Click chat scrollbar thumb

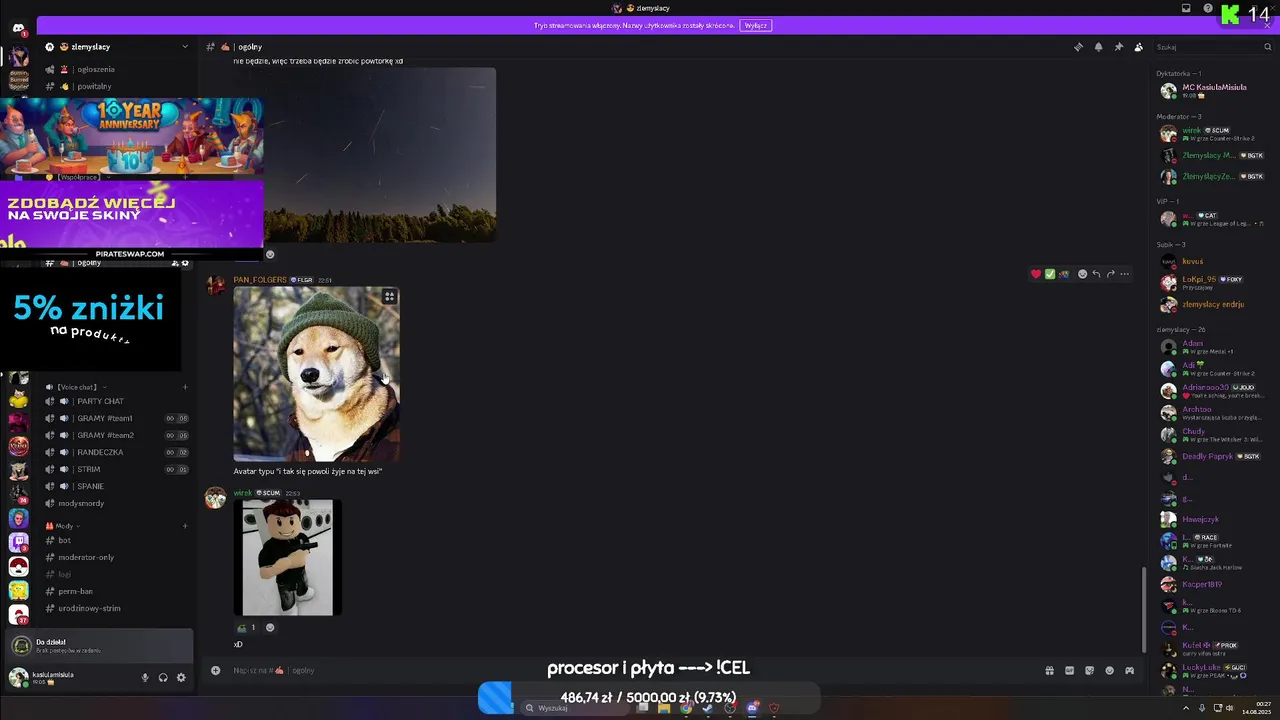click(x=1145, y=608)
